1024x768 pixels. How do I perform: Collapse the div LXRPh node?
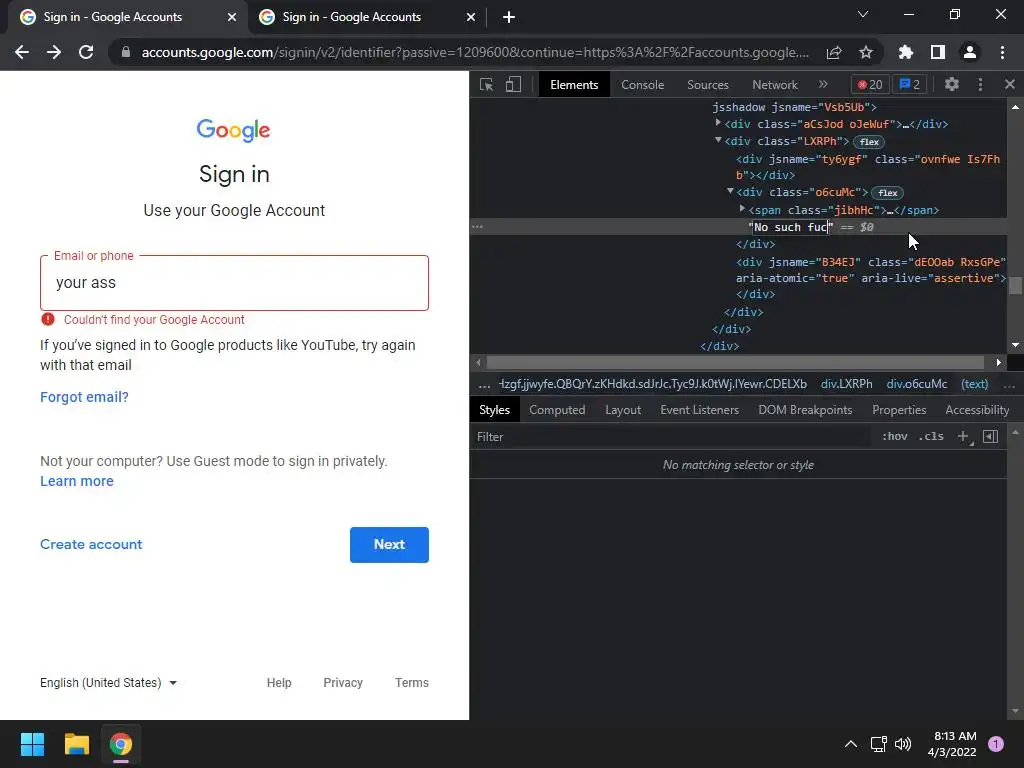pyautogui.click(x=718, y=140)
